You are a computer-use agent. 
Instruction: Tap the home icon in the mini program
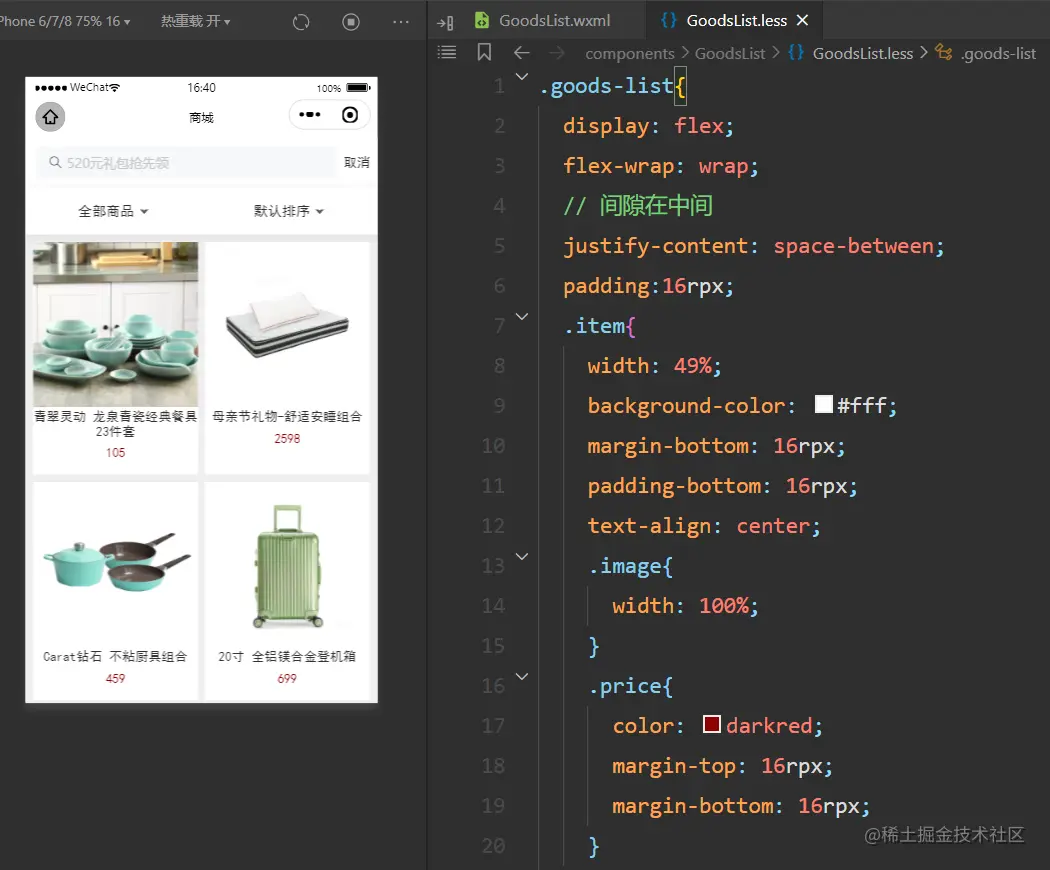tap(50, 117)
